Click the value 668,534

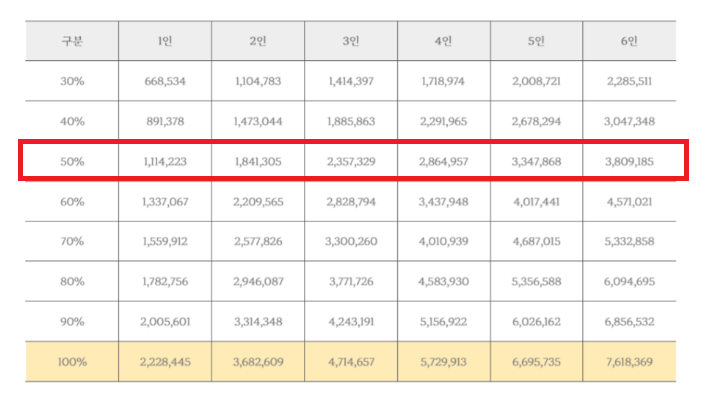point(165,81)
